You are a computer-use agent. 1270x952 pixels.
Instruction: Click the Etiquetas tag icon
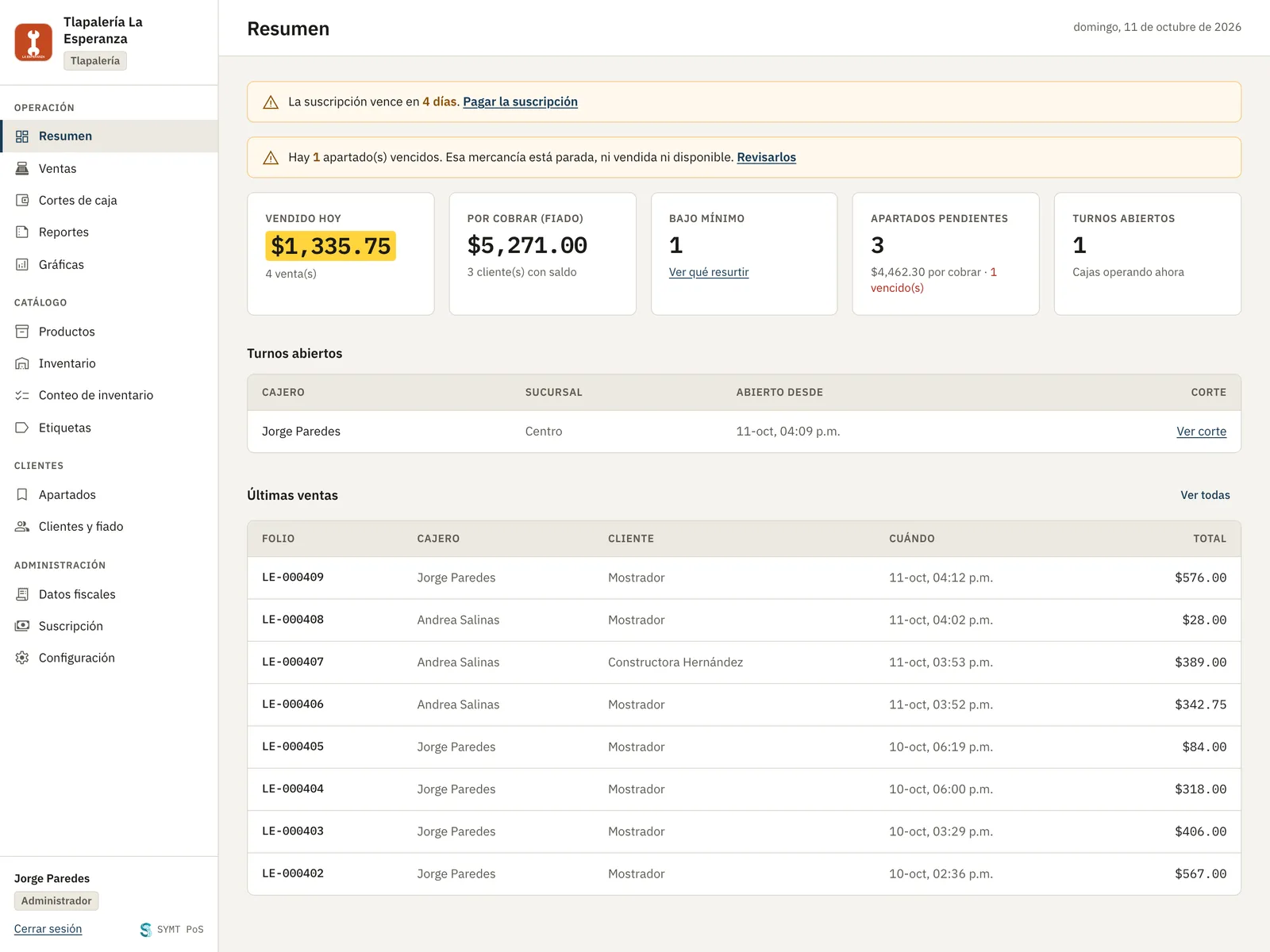[22, 428]
